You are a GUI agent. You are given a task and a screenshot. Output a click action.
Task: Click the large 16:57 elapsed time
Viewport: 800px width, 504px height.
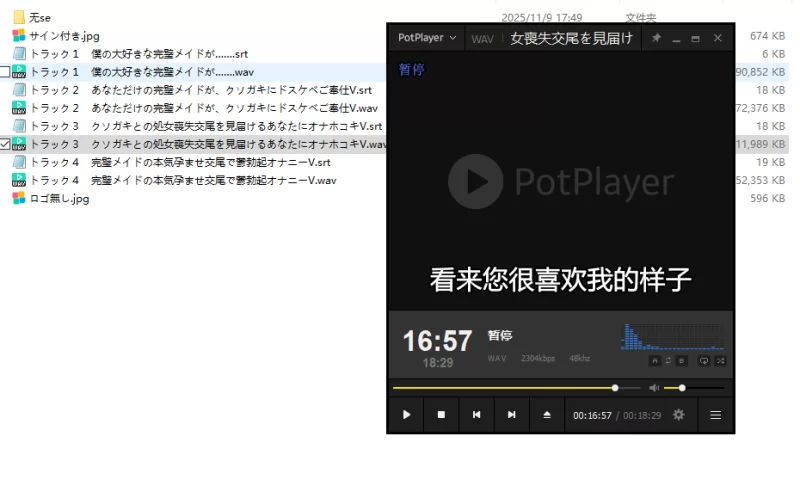[437, 341]
